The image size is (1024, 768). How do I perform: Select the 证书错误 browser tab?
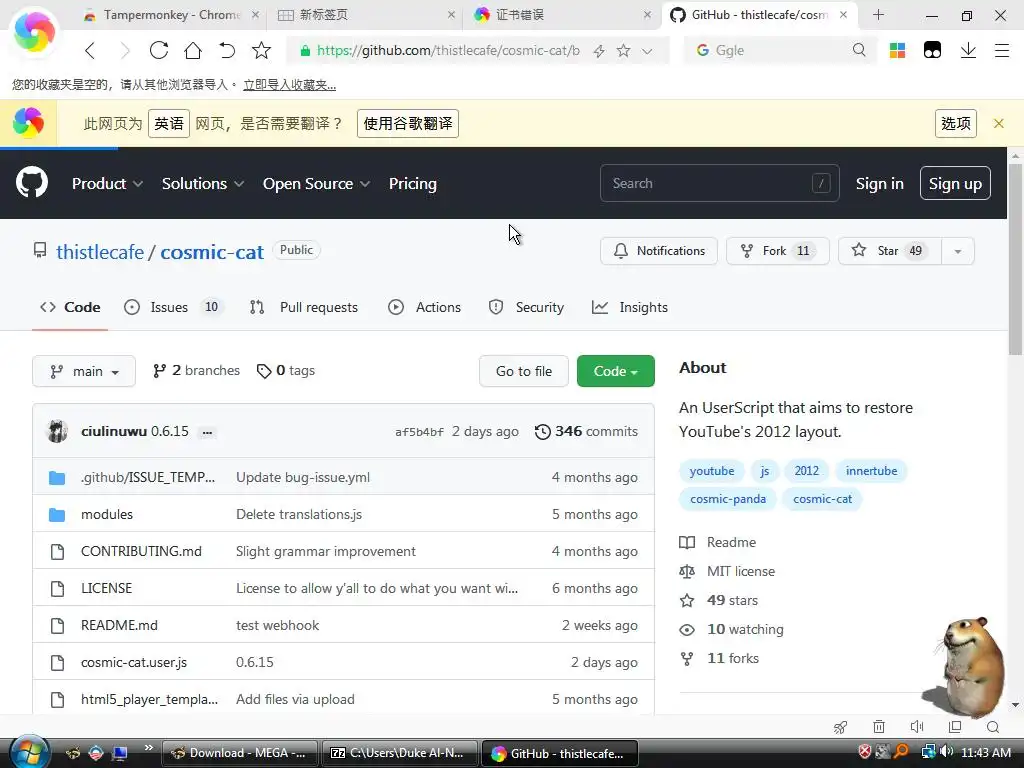[x=562, y=14]
